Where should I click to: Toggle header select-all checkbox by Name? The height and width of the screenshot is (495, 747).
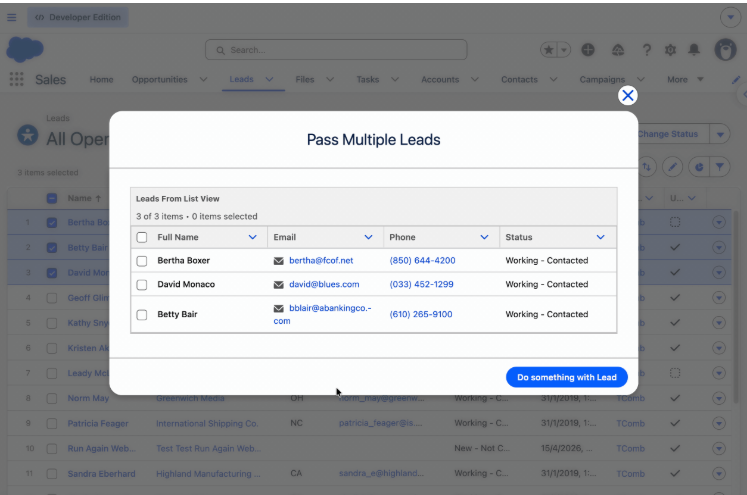52,199
